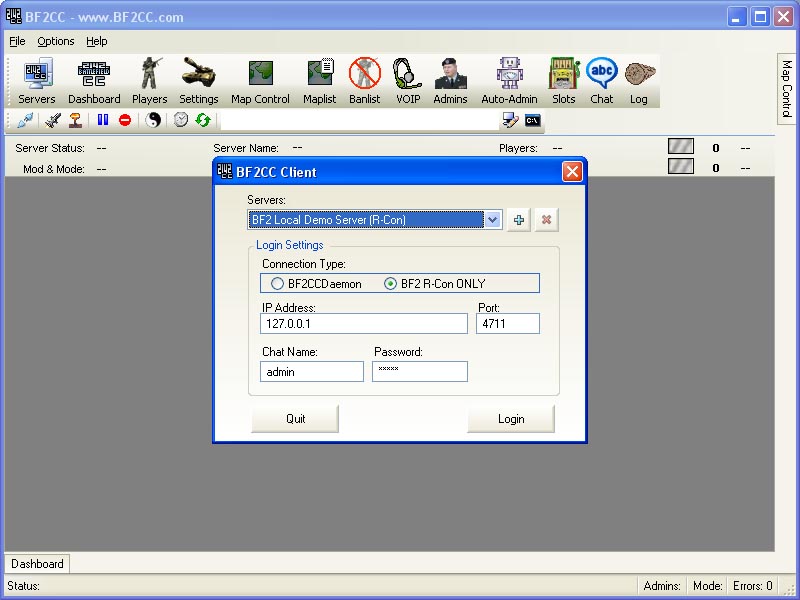The image size is (800, 600).
Task: Open the Chat bubble icon
Action: (x=601, y=80)
